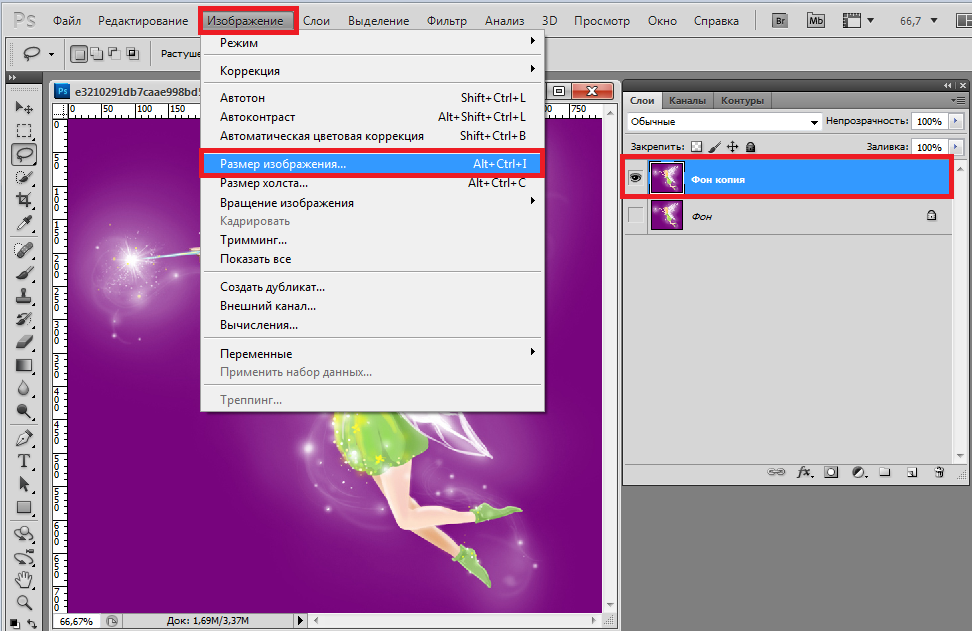972x631 pixels.
Task: Select the Crop tool
Action: point(24,200)
